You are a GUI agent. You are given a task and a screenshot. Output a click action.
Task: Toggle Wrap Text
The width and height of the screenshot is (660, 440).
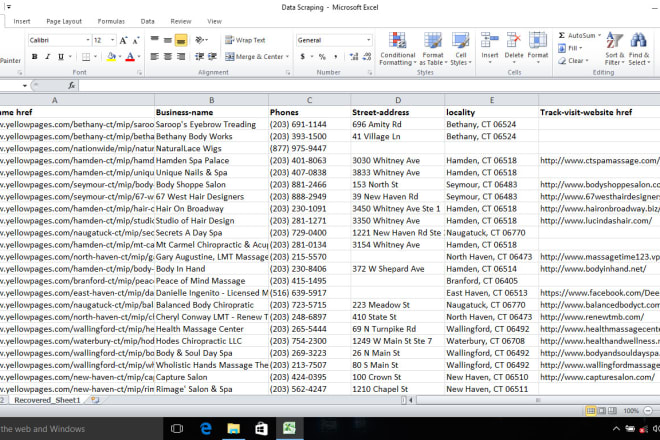coord(245,40)
